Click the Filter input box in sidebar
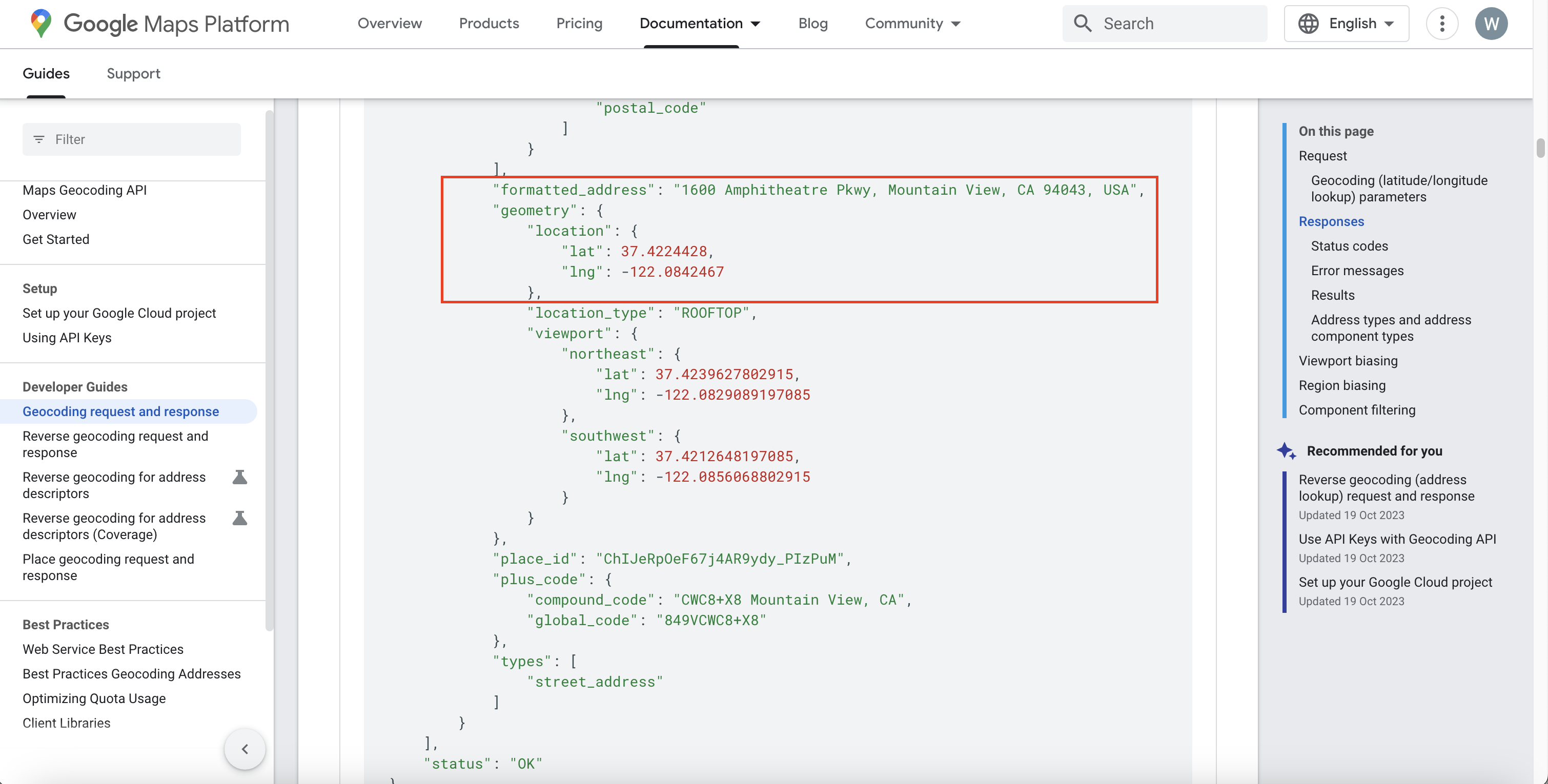This screenshot has width=1548, height=784. (x=132, y=139)
